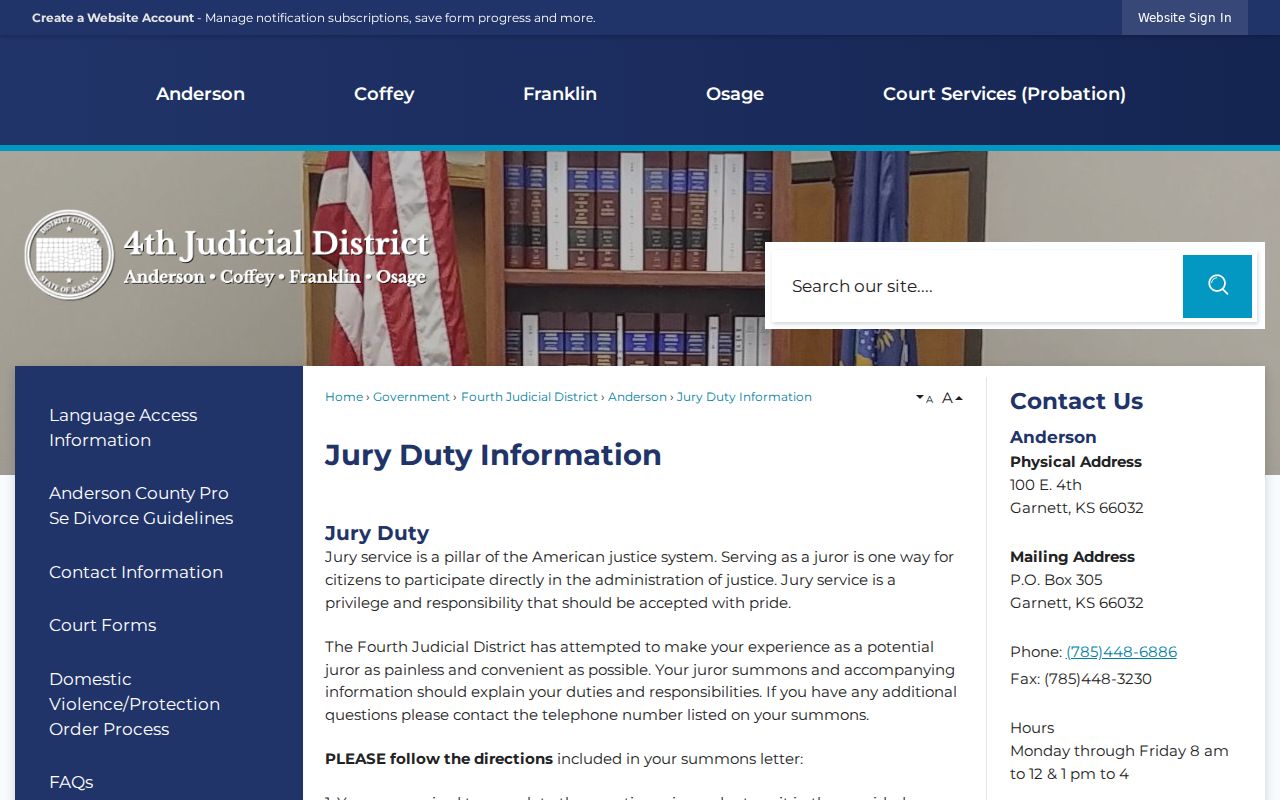Call phone number (785)448-6886
This screenshot has width=1280, height=800.
tap(1121, 652)
